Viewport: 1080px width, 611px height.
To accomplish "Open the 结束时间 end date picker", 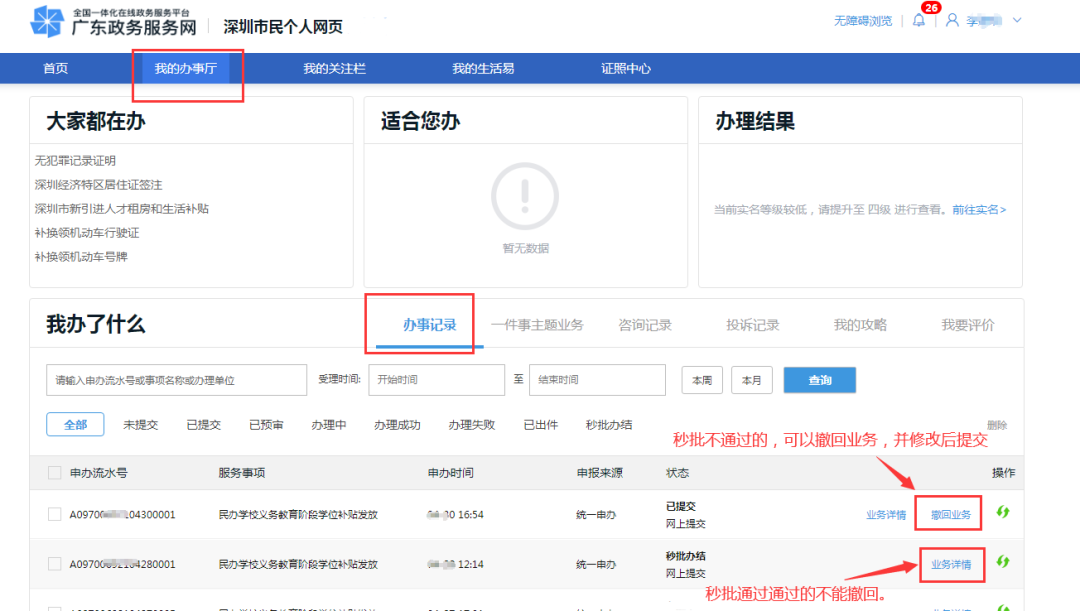I will (597, 380).
